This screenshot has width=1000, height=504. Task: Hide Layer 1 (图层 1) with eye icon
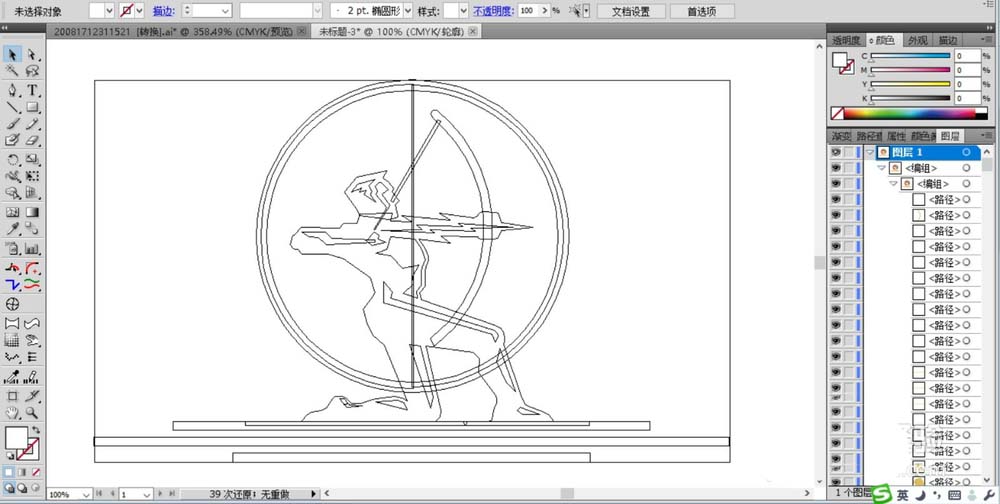(835, 152)
